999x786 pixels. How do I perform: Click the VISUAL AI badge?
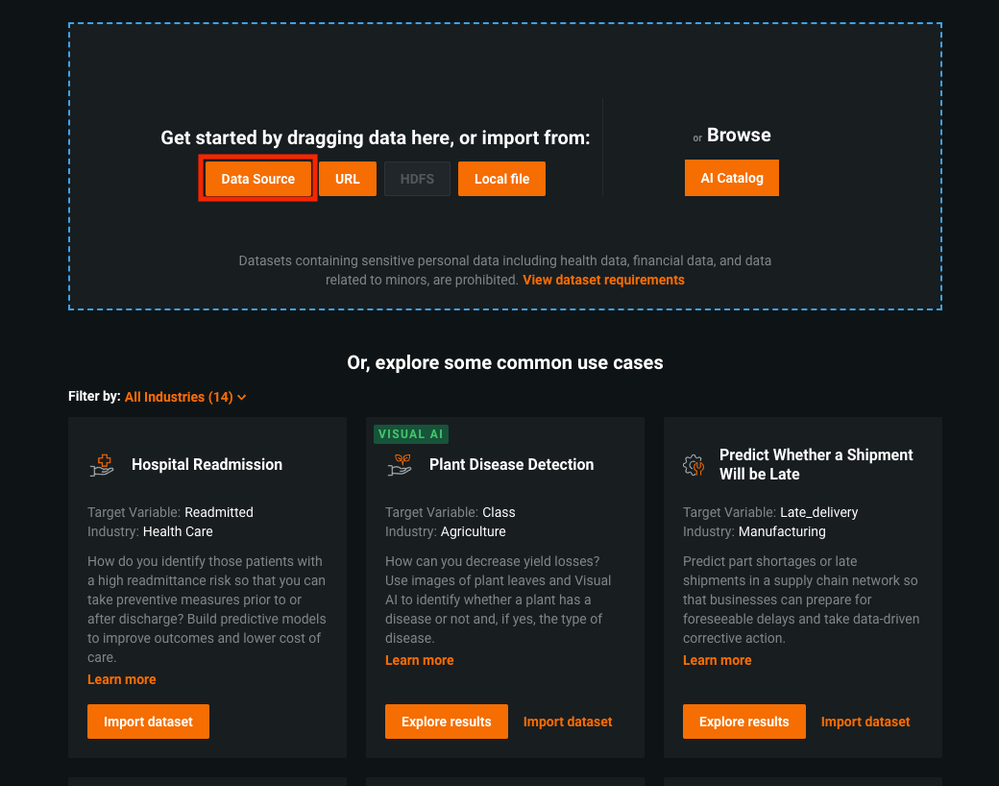(x=411, y=434)
